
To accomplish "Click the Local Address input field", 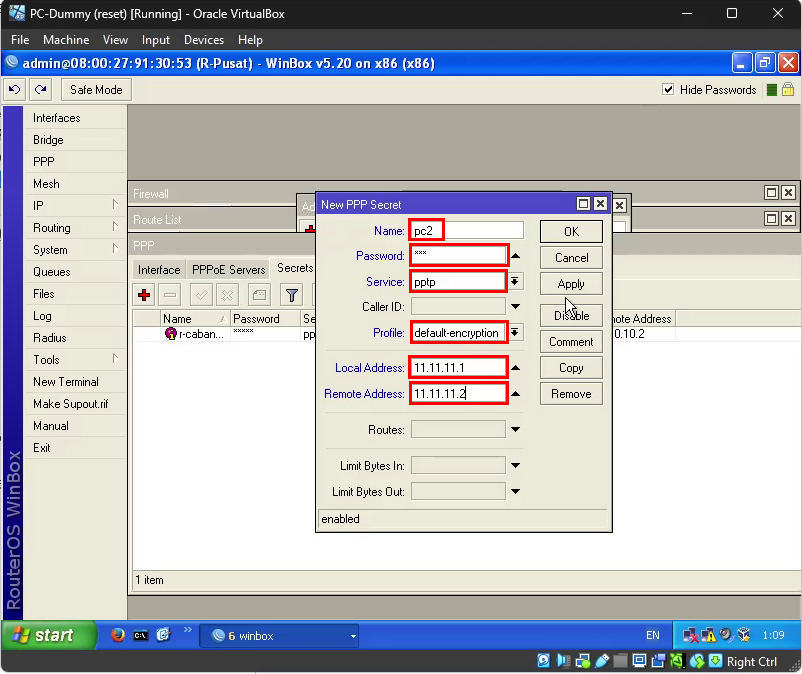I will [x=458, y=368].
